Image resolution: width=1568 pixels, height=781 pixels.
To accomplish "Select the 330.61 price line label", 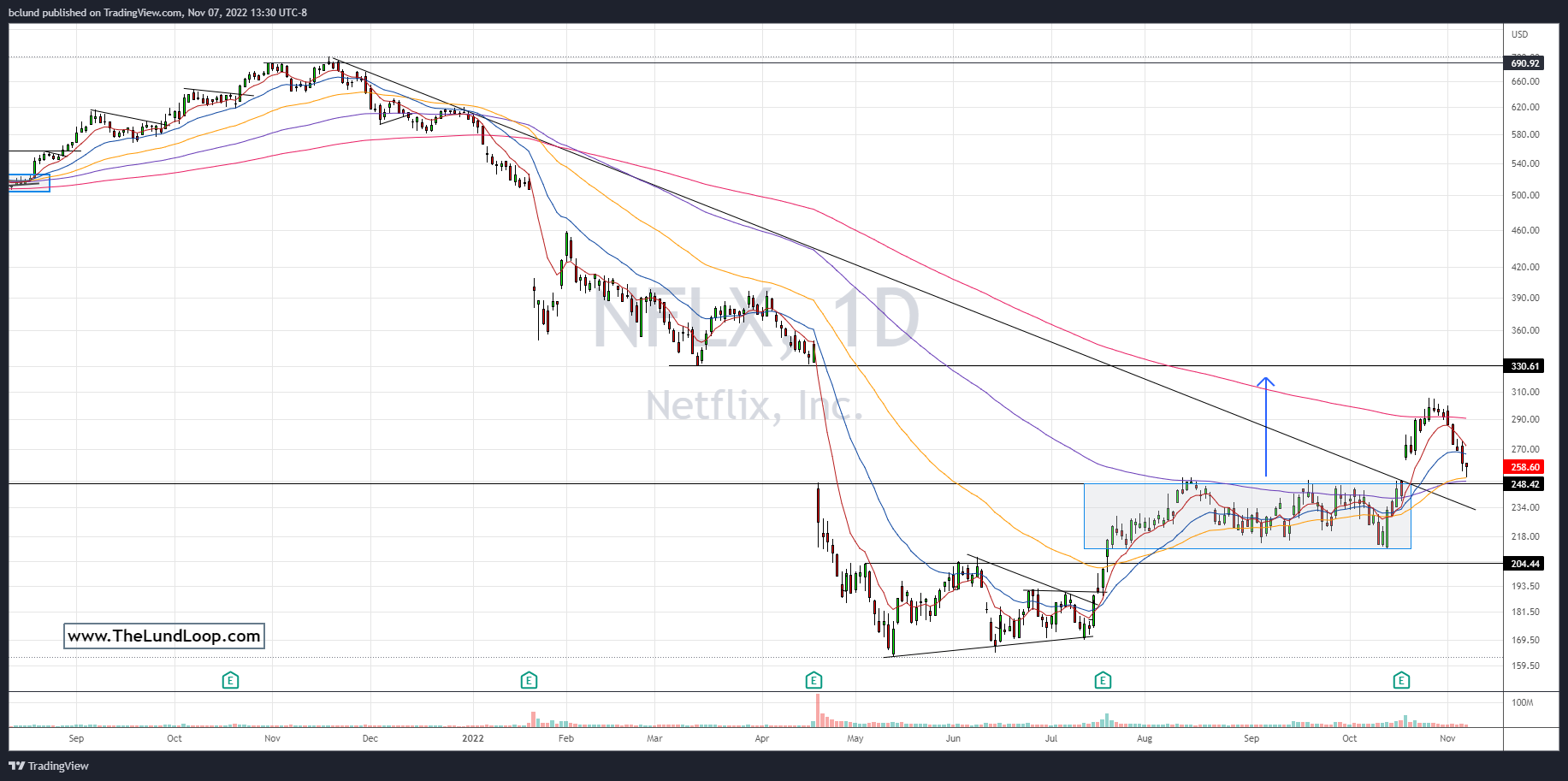I will (x=1524, y=366).
